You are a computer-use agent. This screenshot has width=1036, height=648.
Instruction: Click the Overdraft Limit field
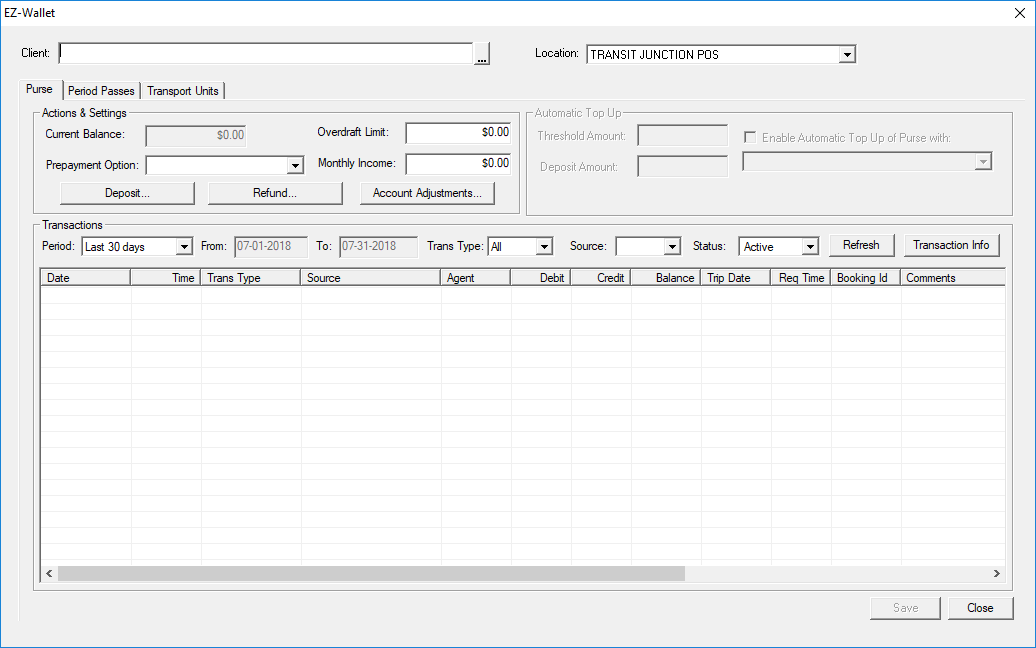(457, 132)
